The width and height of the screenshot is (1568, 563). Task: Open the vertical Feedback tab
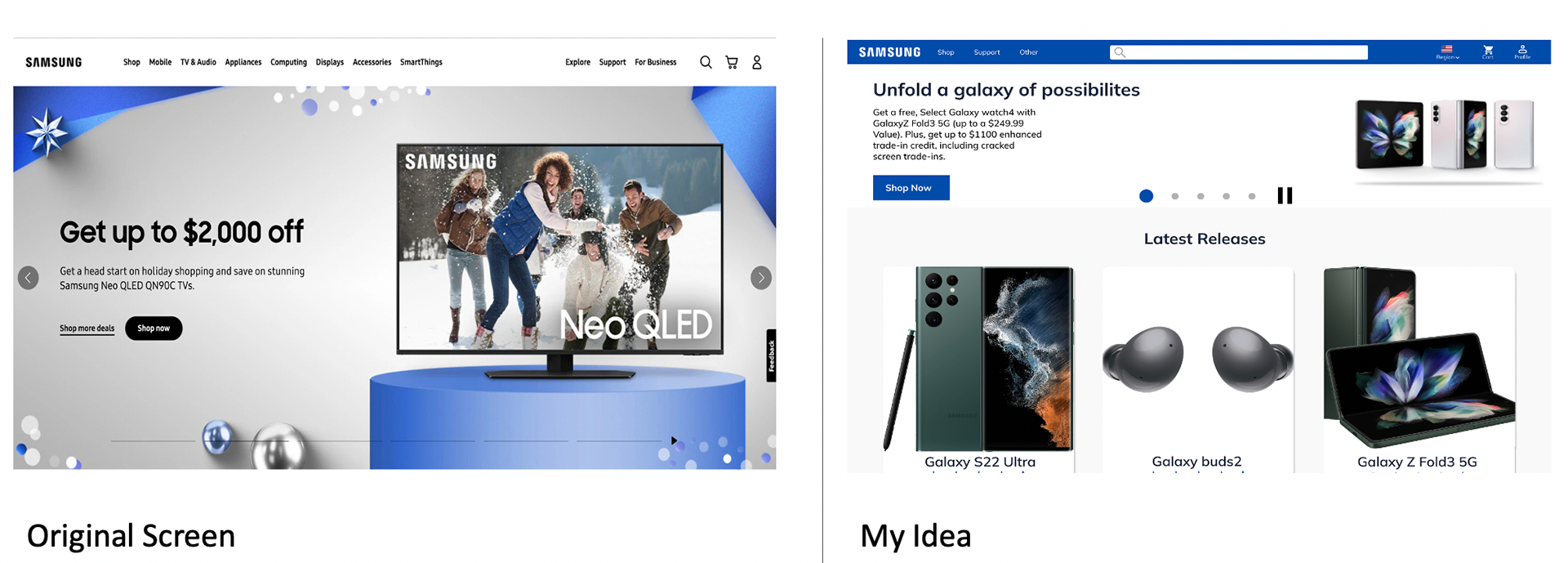(771, 355)
